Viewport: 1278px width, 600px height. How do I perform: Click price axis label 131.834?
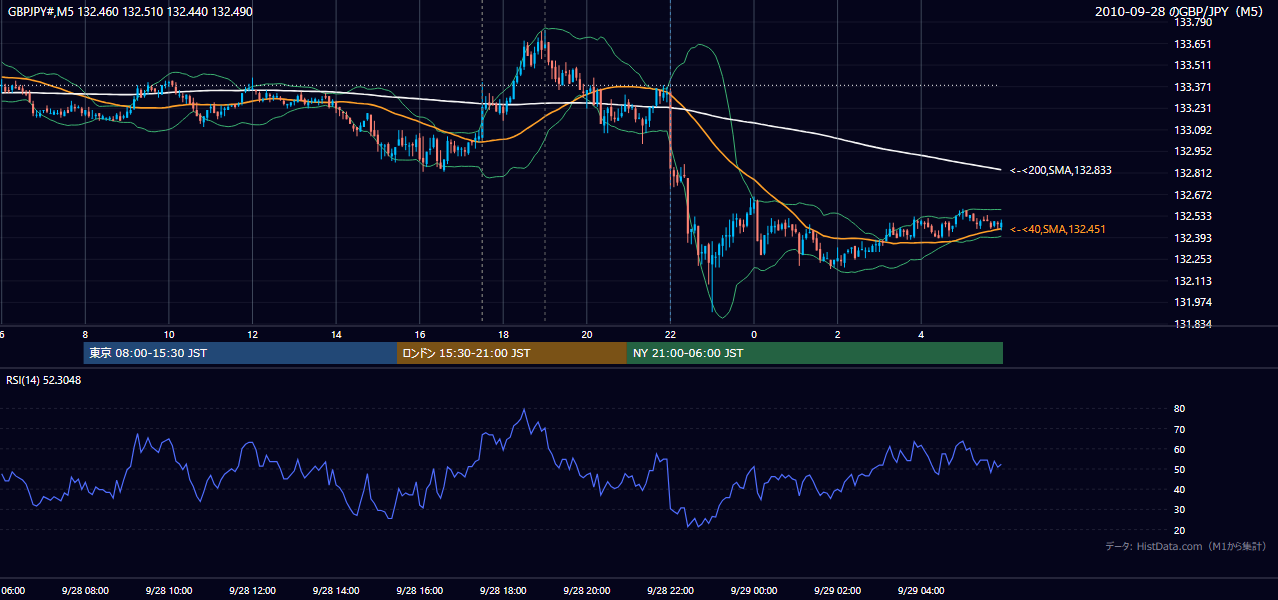1193,324
